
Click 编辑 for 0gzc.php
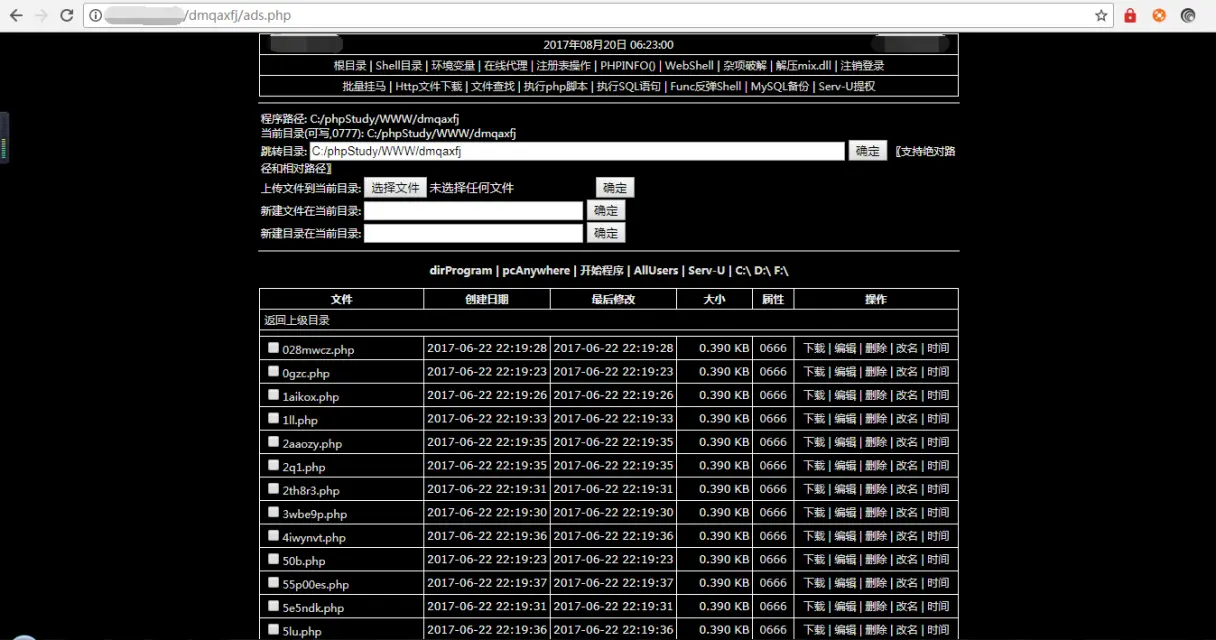(845, 371)
